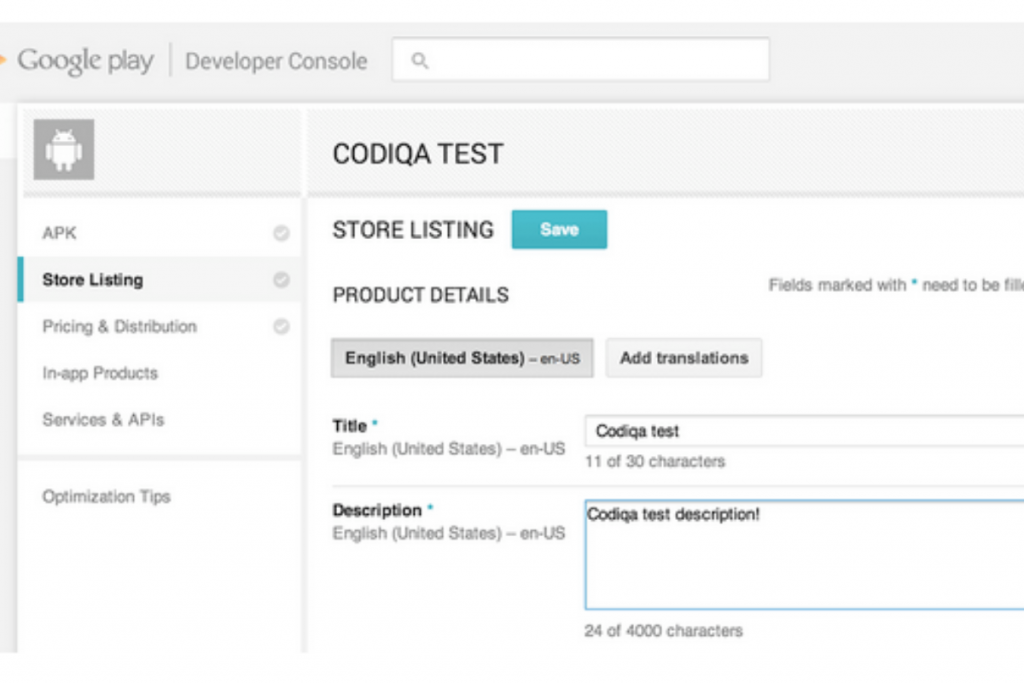Select English (United States) language tab

click(x=462, y=358)
